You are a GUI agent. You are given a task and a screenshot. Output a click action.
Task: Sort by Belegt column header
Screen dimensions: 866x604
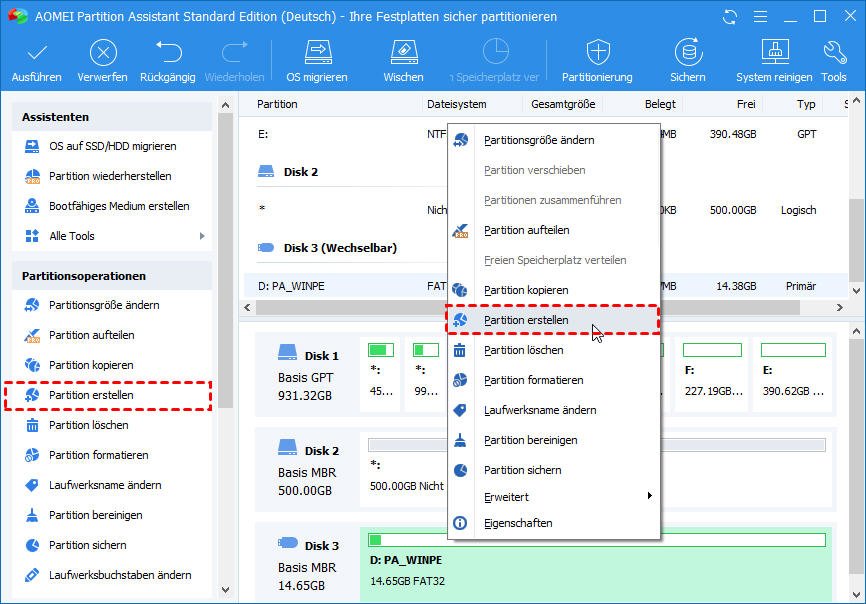(x=660, y=104)
